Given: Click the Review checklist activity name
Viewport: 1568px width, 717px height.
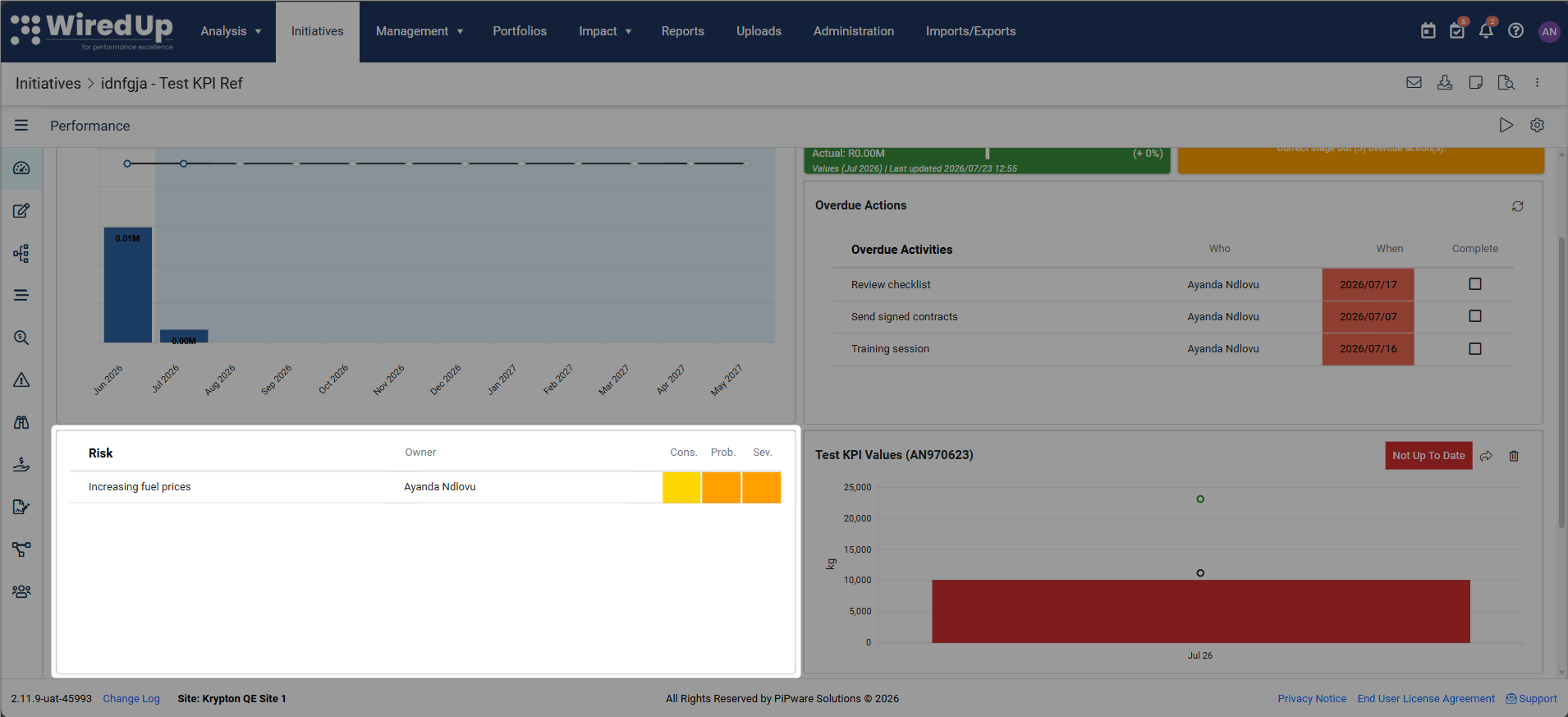Looking at the screenshot, I should click(x=891, y=285).
